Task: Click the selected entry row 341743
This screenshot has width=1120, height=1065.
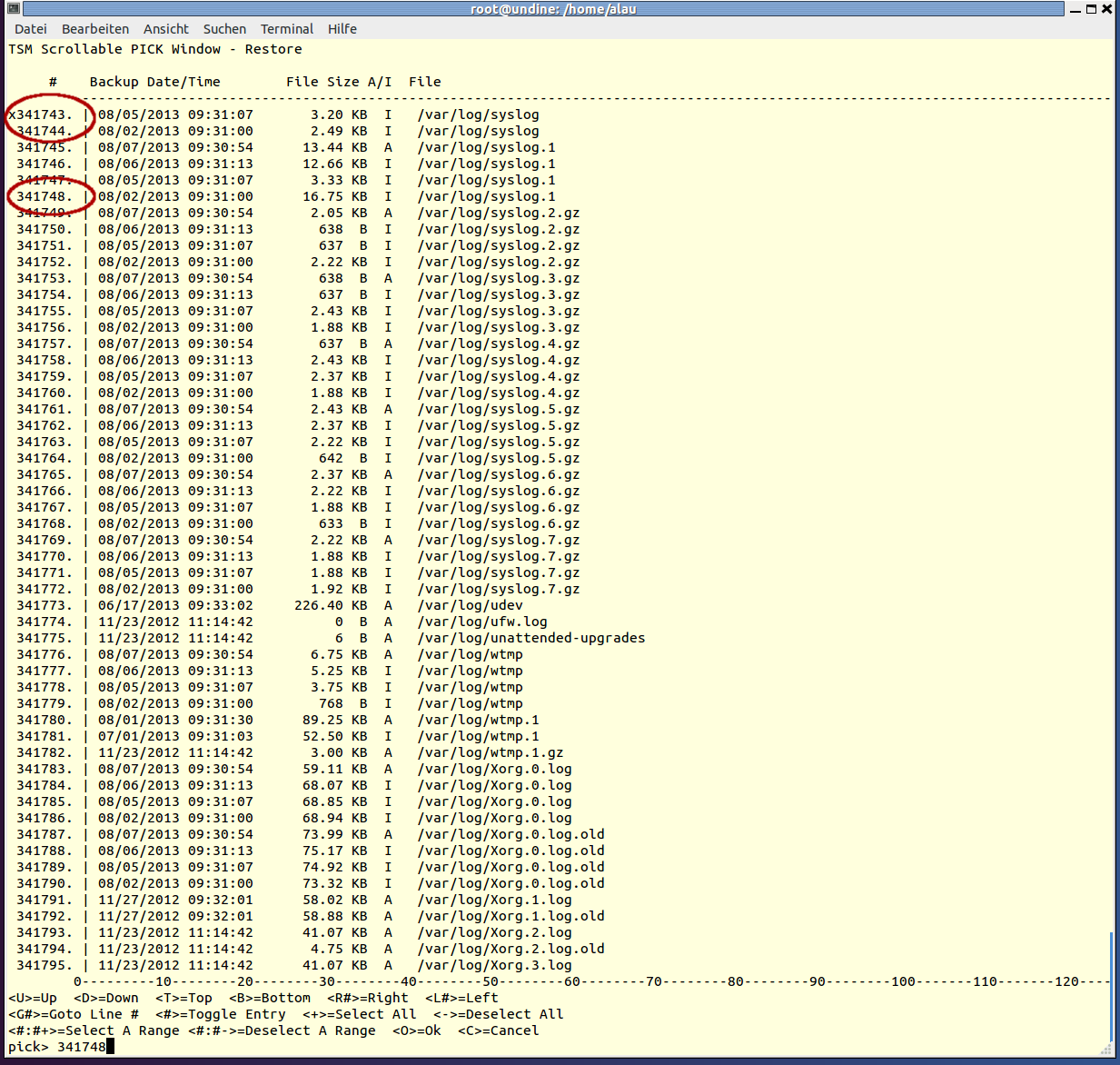Action: 273,114
